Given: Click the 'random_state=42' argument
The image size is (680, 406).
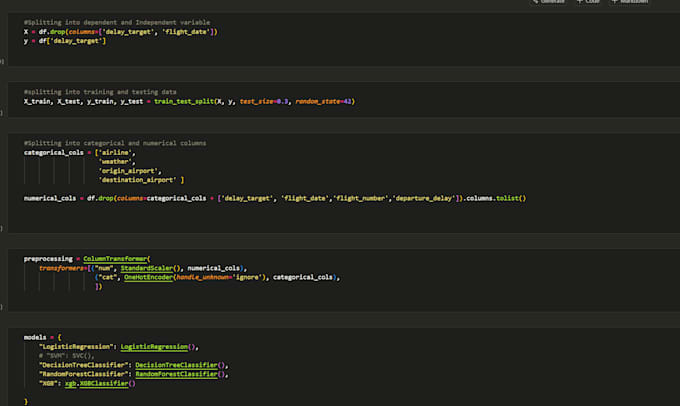Looking at the screenshot, I should pos(324,102).
